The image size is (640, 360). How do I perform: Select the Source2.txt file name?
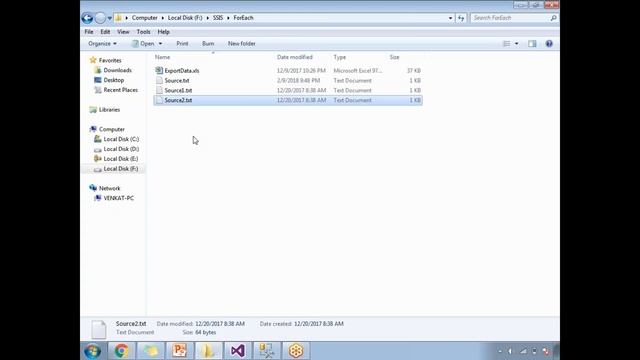click(x=178, y=100)
